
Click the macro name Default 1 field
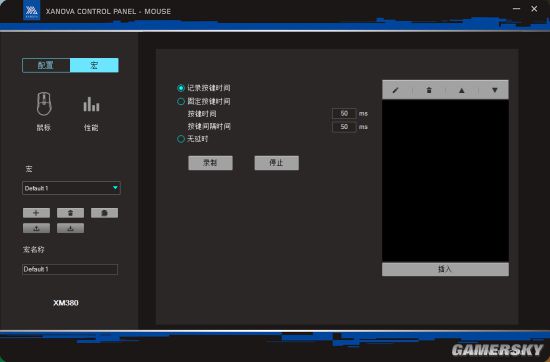click(x=70, y=269)
